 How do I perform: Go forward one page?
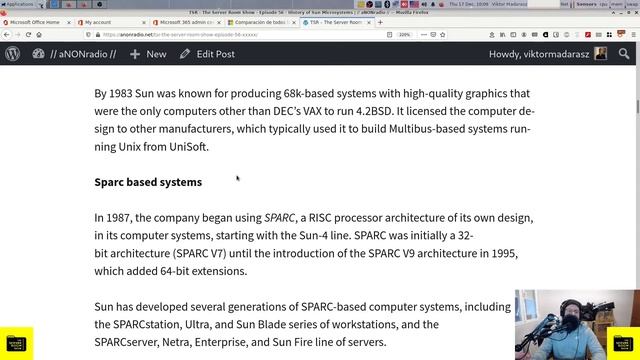click(x=18, y=35)
